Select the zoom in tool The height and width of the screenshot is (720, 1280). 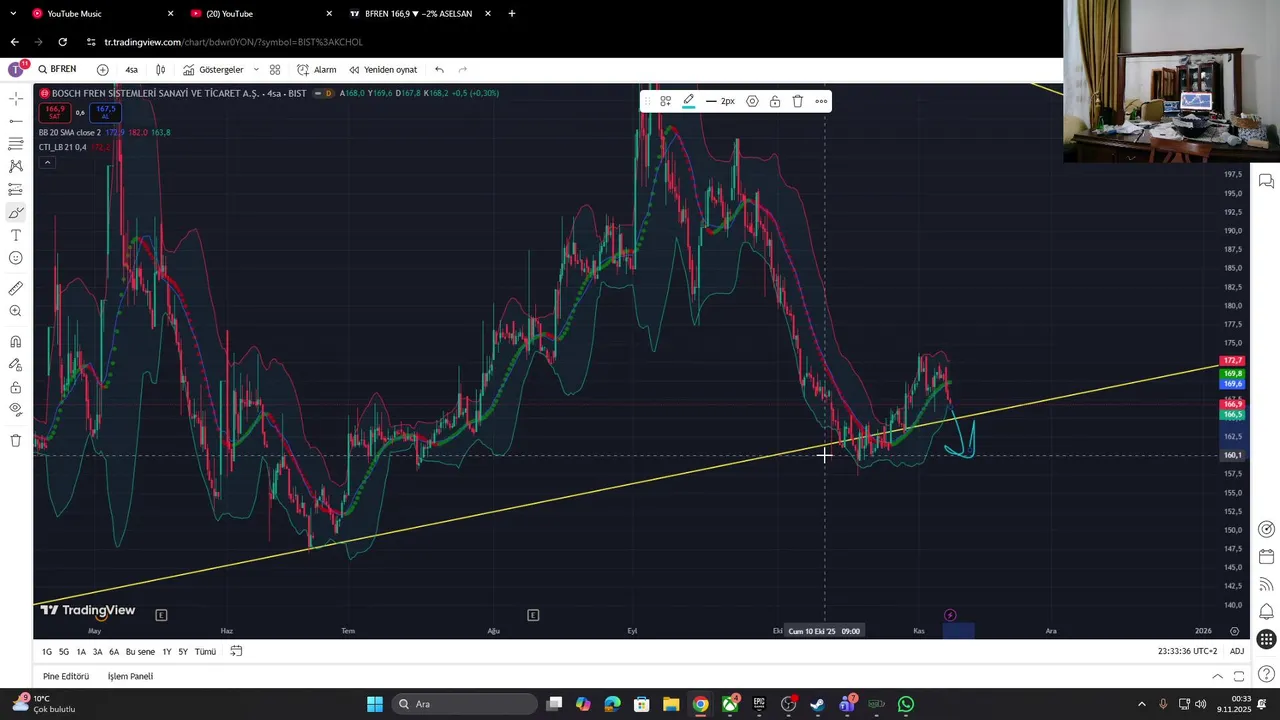[x=16, y=311]
